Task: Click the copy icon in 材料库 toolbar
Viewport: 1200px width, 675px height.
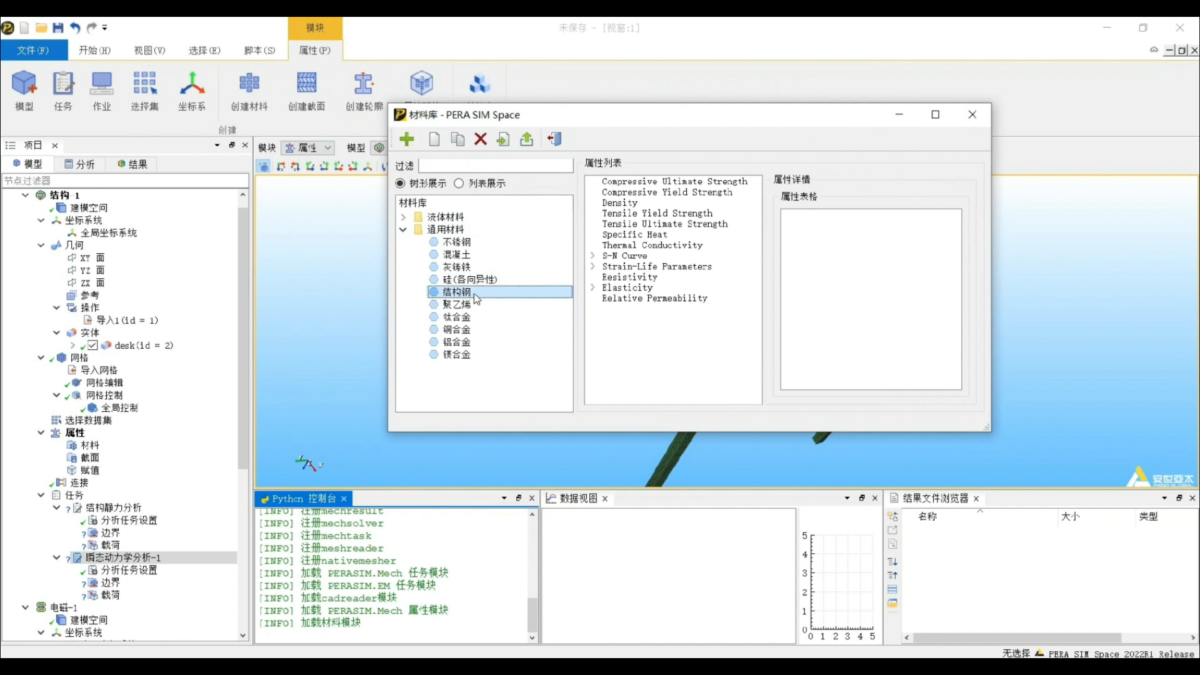Action: pyautogui.click(x=457, y=139)
